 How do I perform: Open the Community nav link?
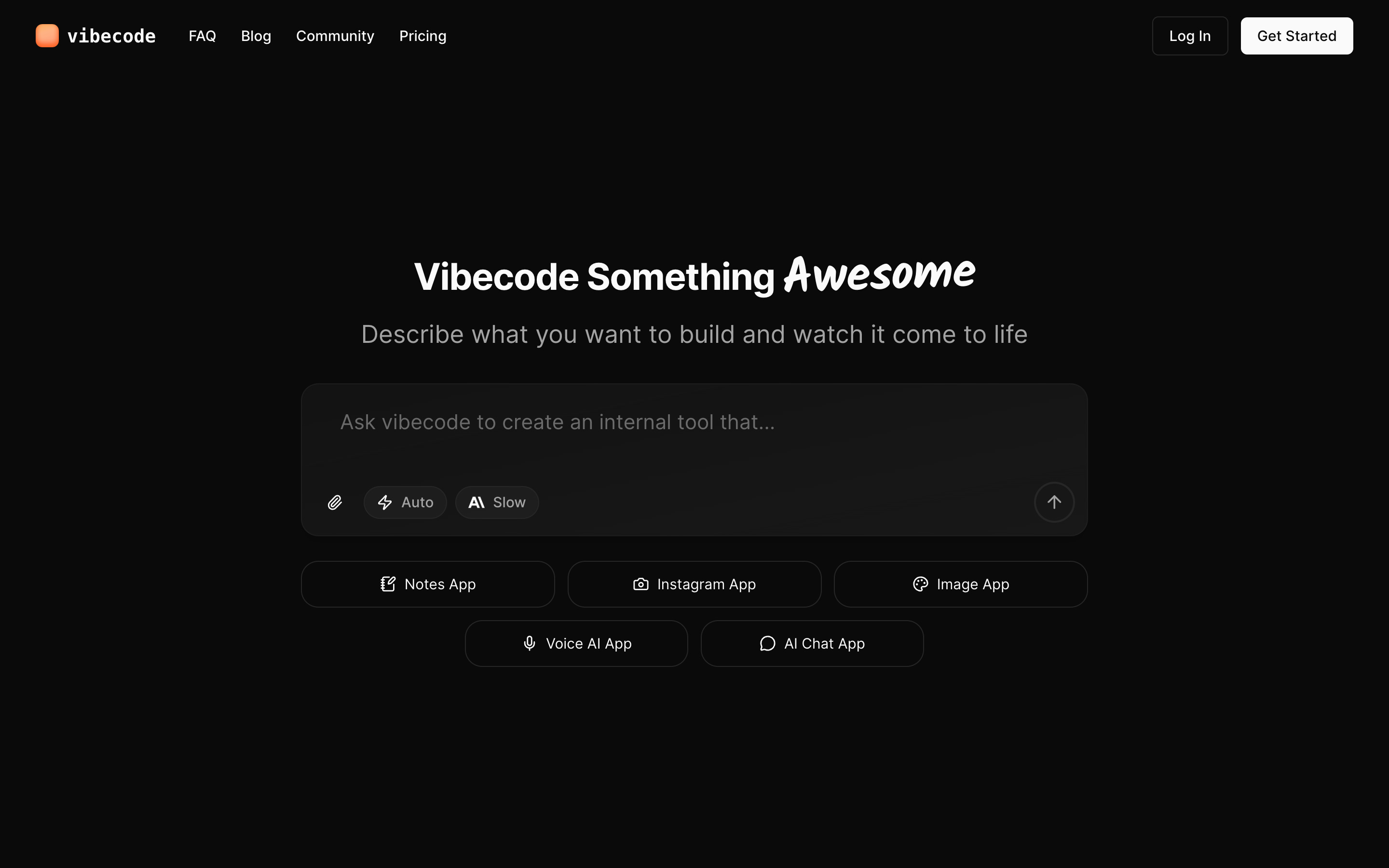click(x=335, y=36)
